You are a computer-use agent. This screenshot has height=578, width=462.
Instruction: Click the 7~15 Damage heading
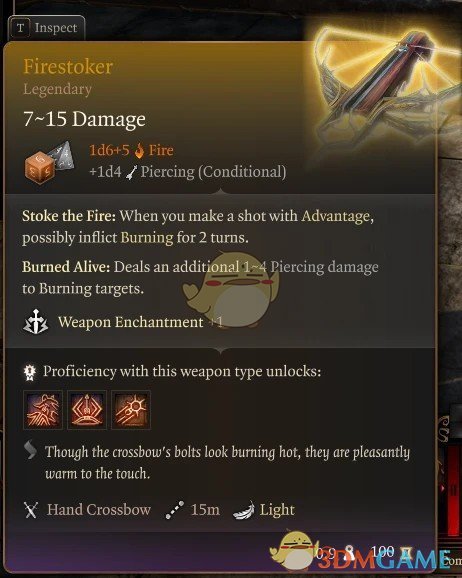84,119
